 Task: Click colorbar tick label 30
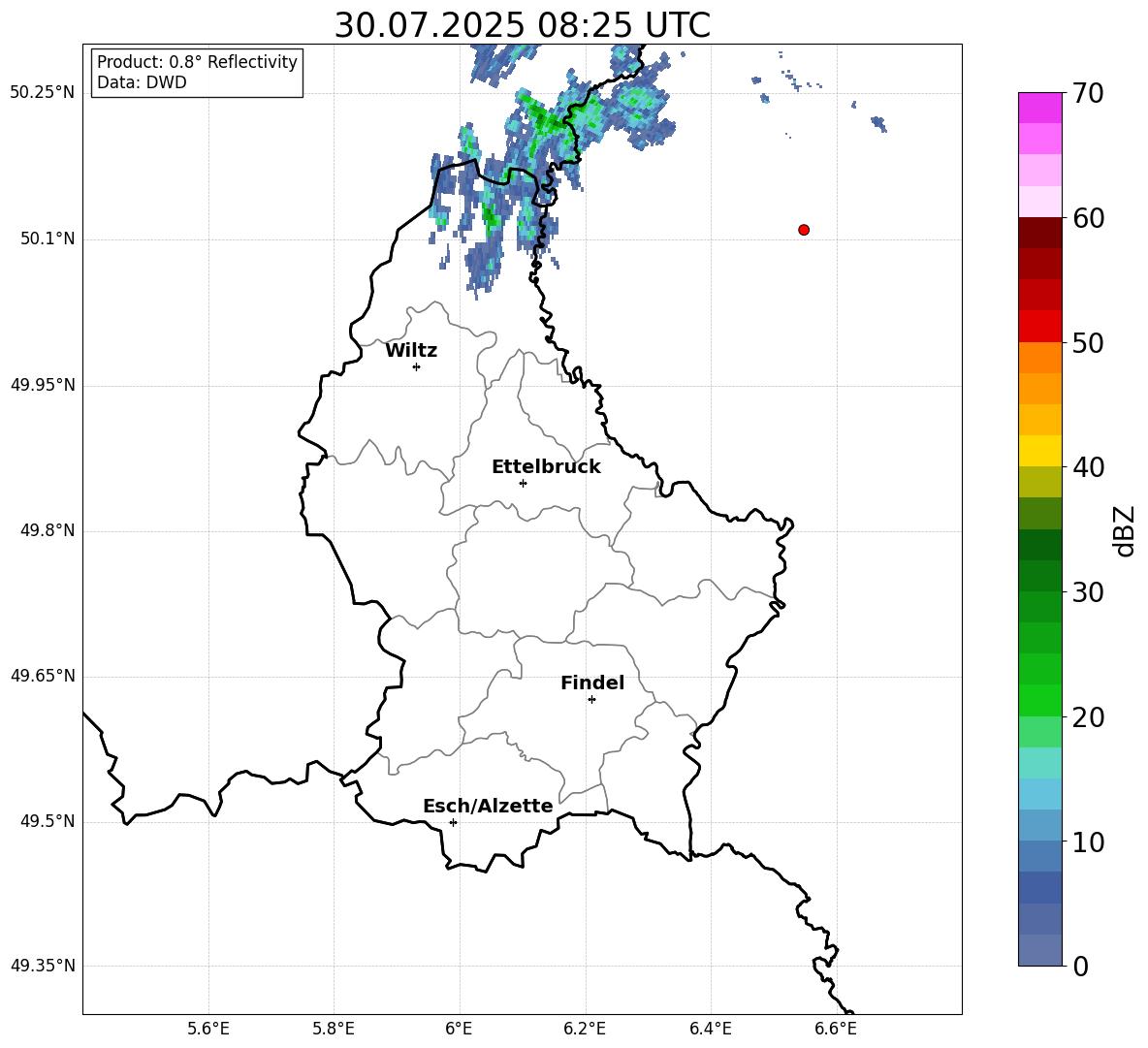click(1088, 592)
